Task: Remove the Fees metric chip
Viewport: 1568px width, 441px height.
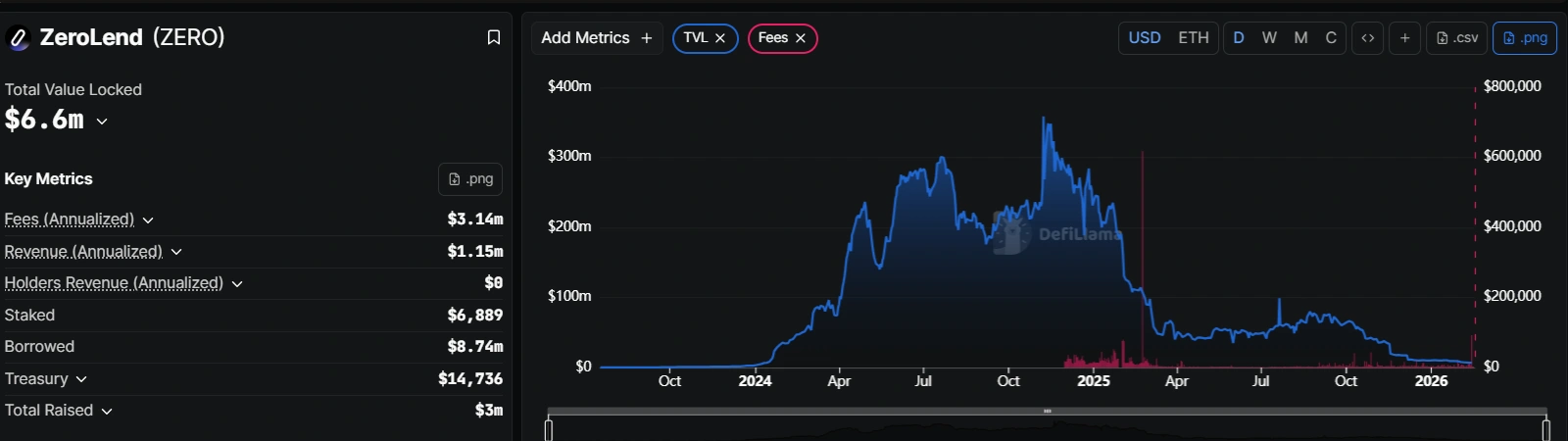Action: [x=801, y=38]
